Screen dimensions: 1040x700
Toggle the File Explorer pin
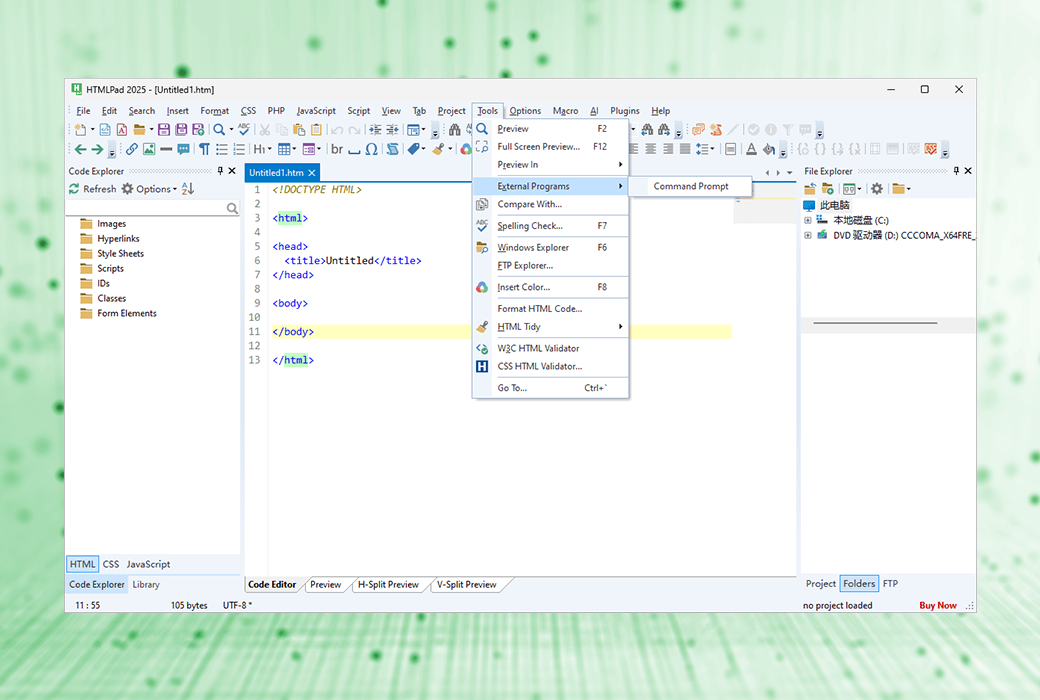(x=956, y=171)
